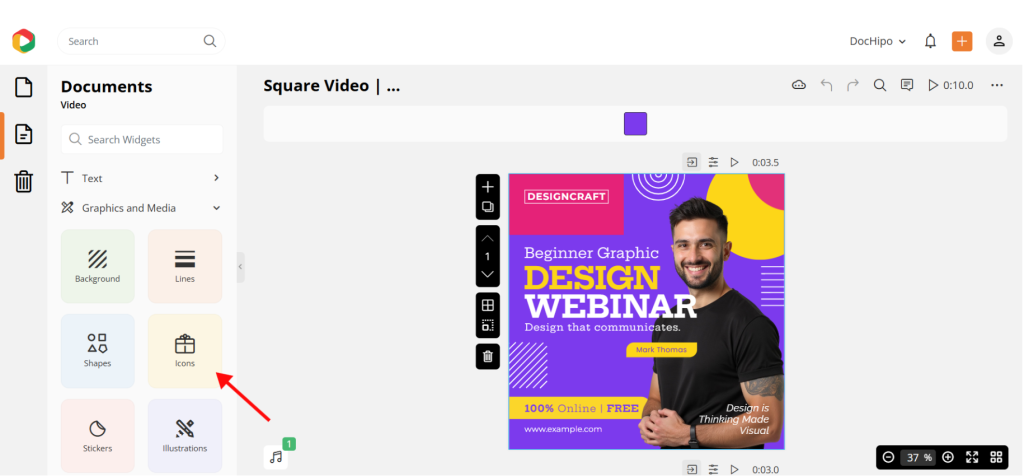
Task: Move page up with the up chevron
Action: 487,238
